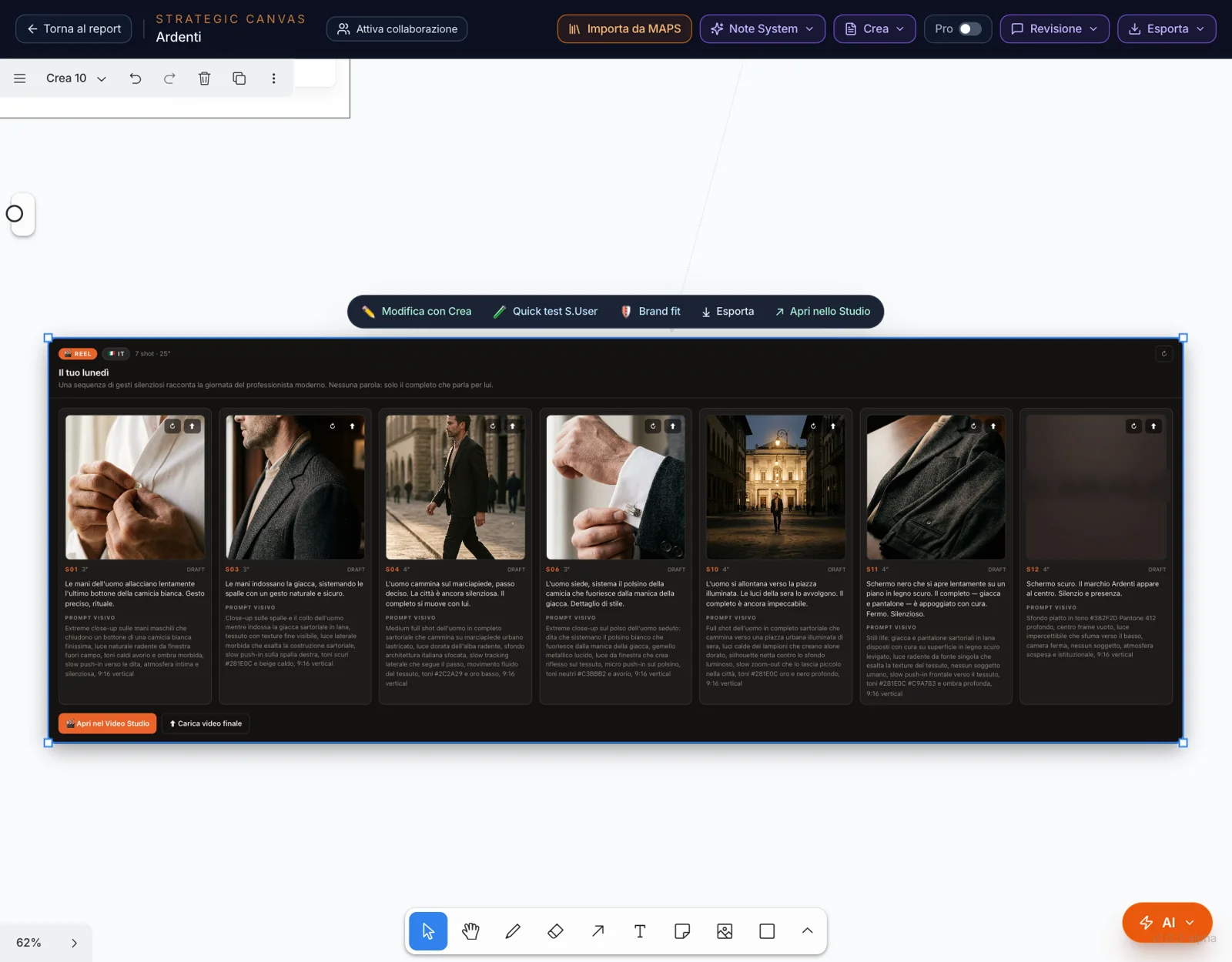Image resolution: width=1232 pixels, height=962 pixels.
Task: Select the text tool
Action: [x=640, y=931]
